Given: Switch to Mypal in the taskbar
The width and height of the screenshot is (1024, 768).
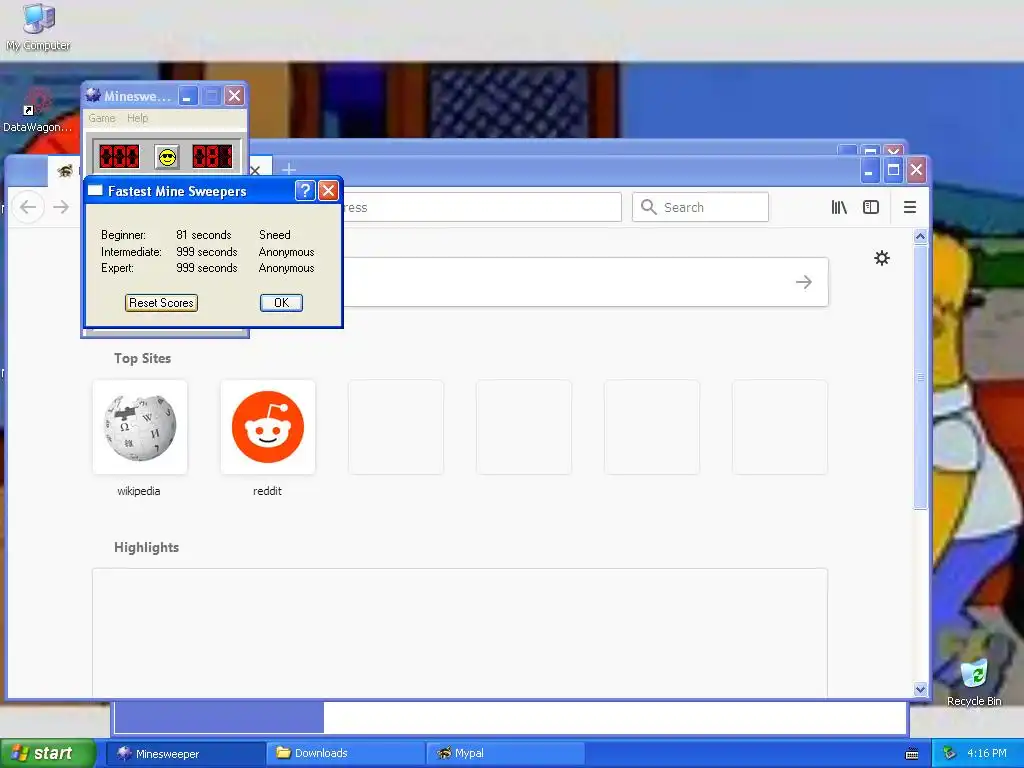Looking at the screenshot, I should click(x=504, y=754).
